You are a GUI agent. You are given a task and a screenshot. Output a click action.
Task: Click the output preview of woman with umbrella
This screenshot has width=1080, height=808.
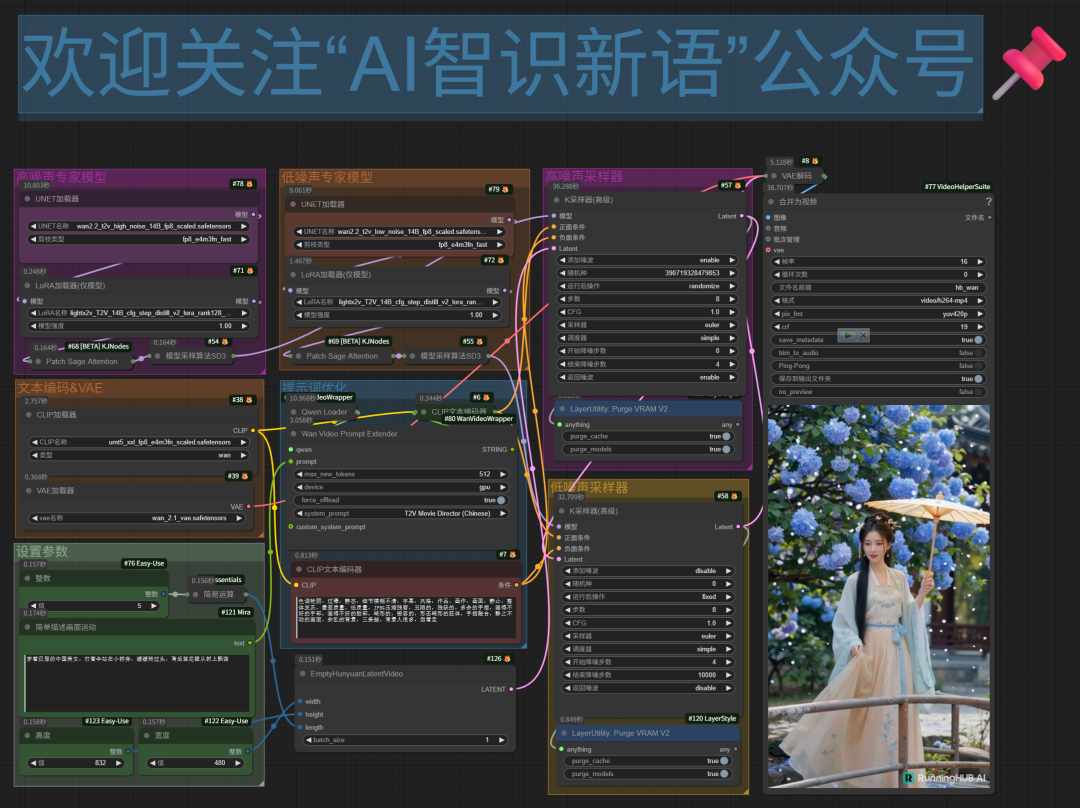[x=879, y=596]
